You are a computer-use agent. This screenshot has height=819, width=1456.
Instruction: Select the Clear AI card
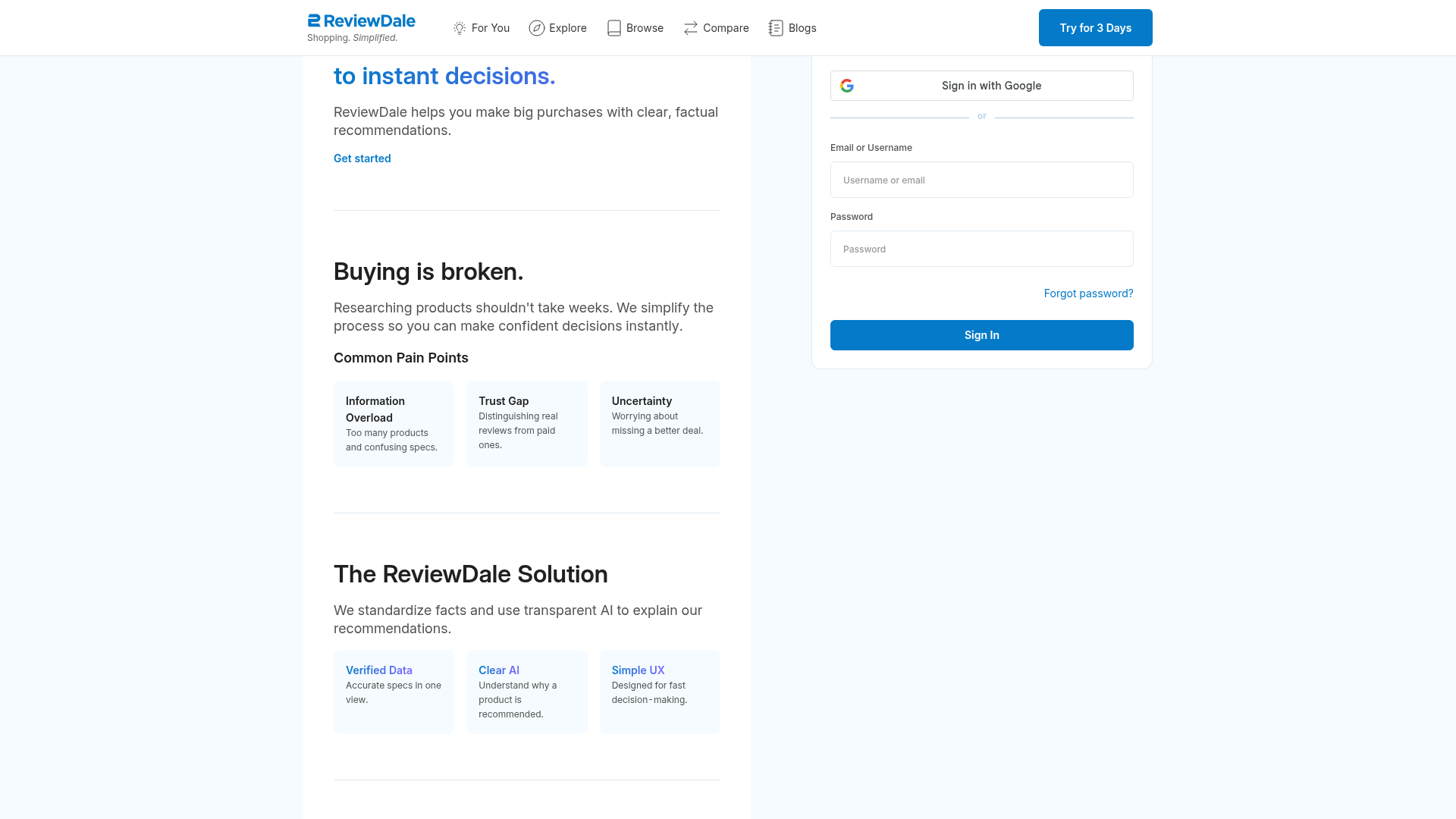(x=526, y=691)
